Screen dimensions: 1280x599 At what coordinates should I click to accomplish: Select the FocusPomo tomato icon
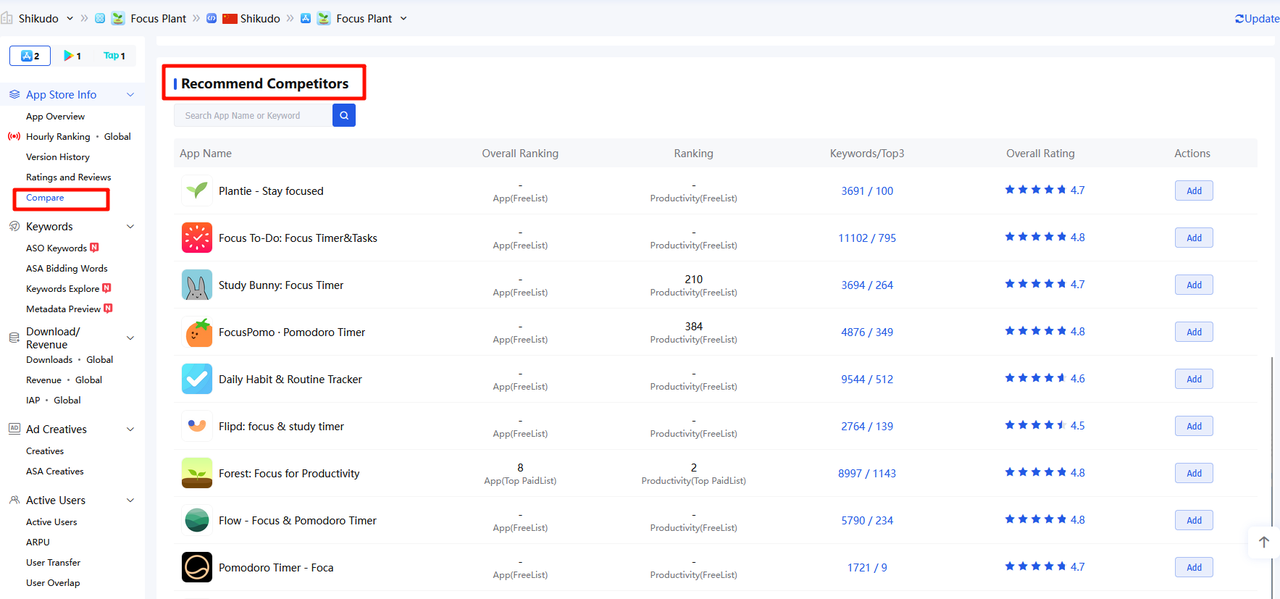coord(197,332)
